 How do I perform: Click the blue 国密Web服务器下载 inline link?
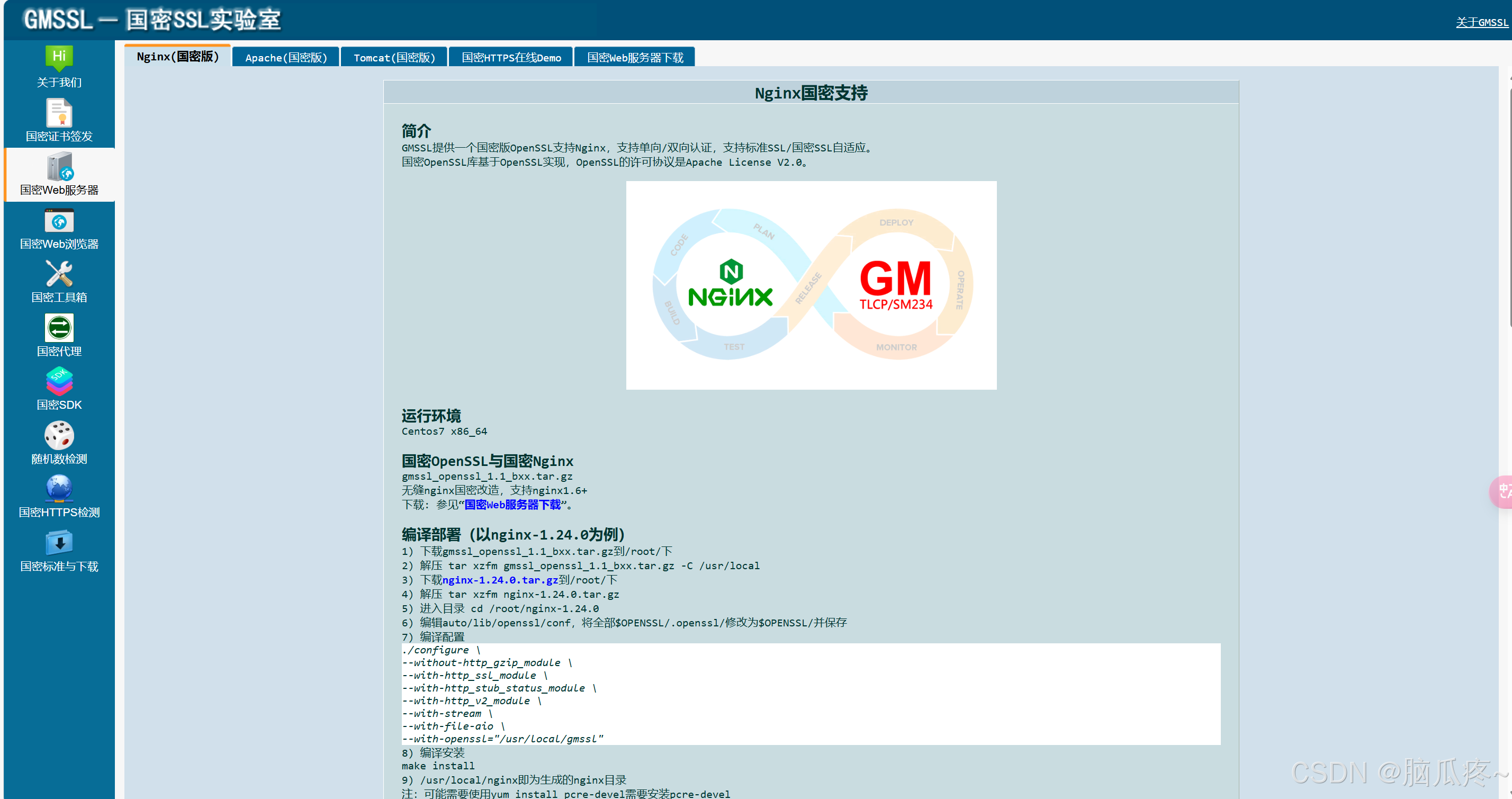coord(512,505)
